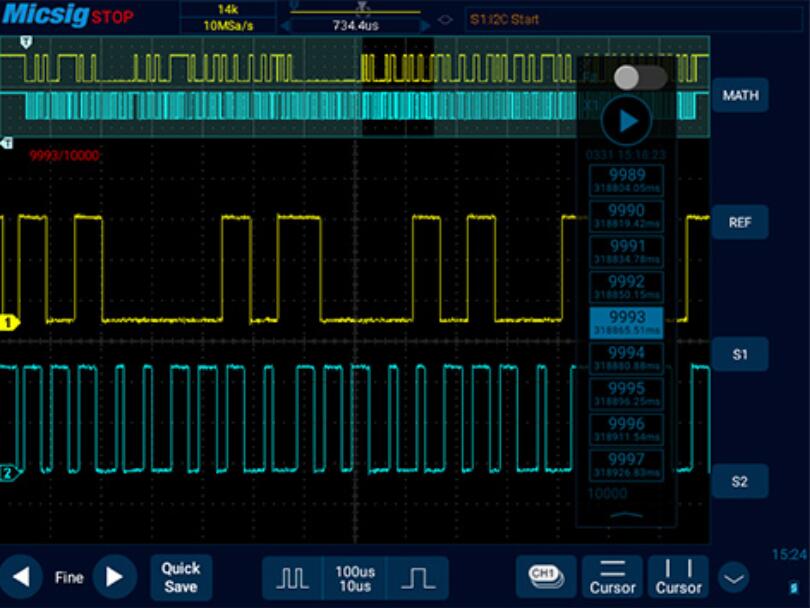Click the multi-pulse timebase icon
This screenshot has height=608, width=810.
click(292, 578)
